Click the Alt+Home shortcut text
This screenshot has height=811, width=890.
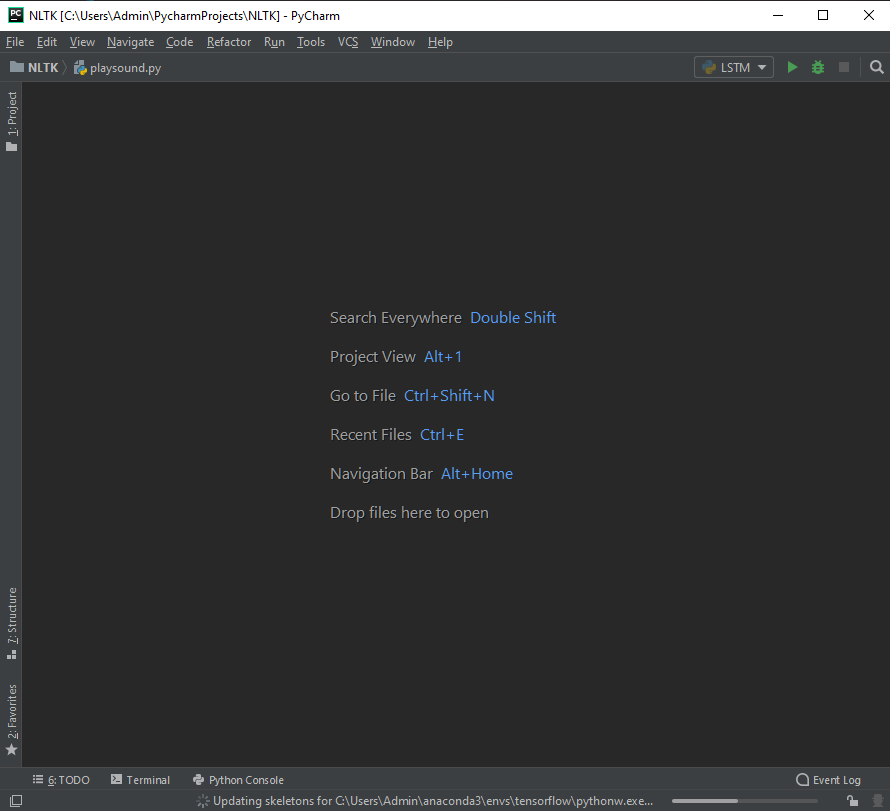(477, 473)
